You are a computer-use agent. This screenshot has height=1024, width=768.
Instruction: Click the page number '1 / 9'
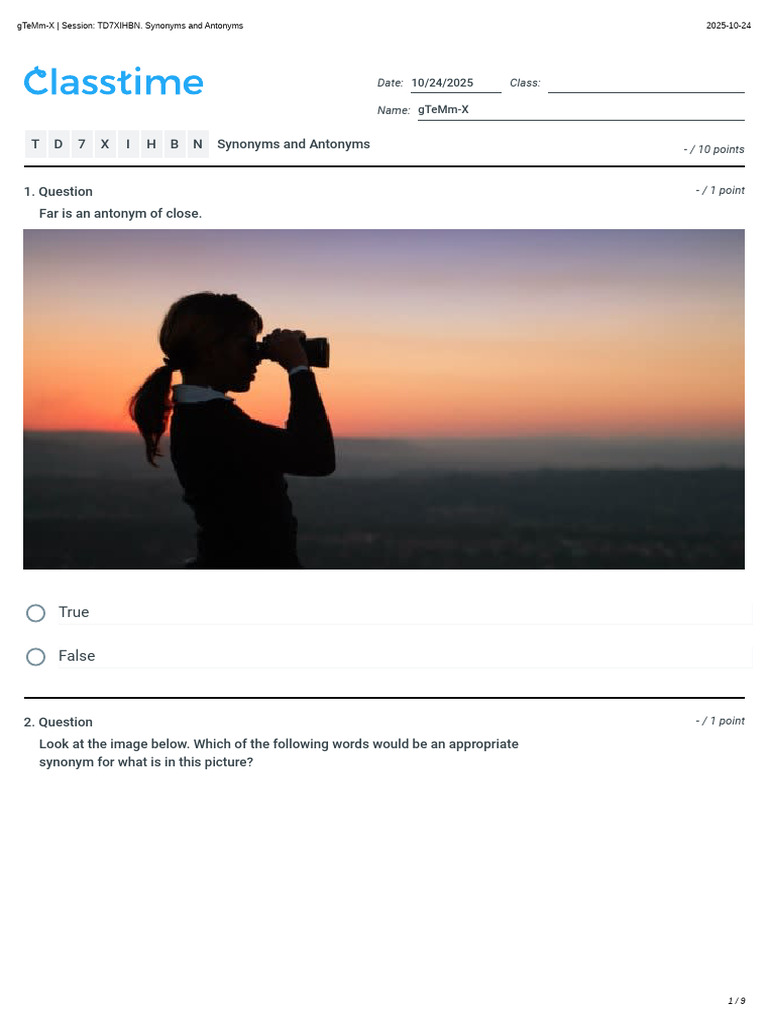click(737, 1000)
